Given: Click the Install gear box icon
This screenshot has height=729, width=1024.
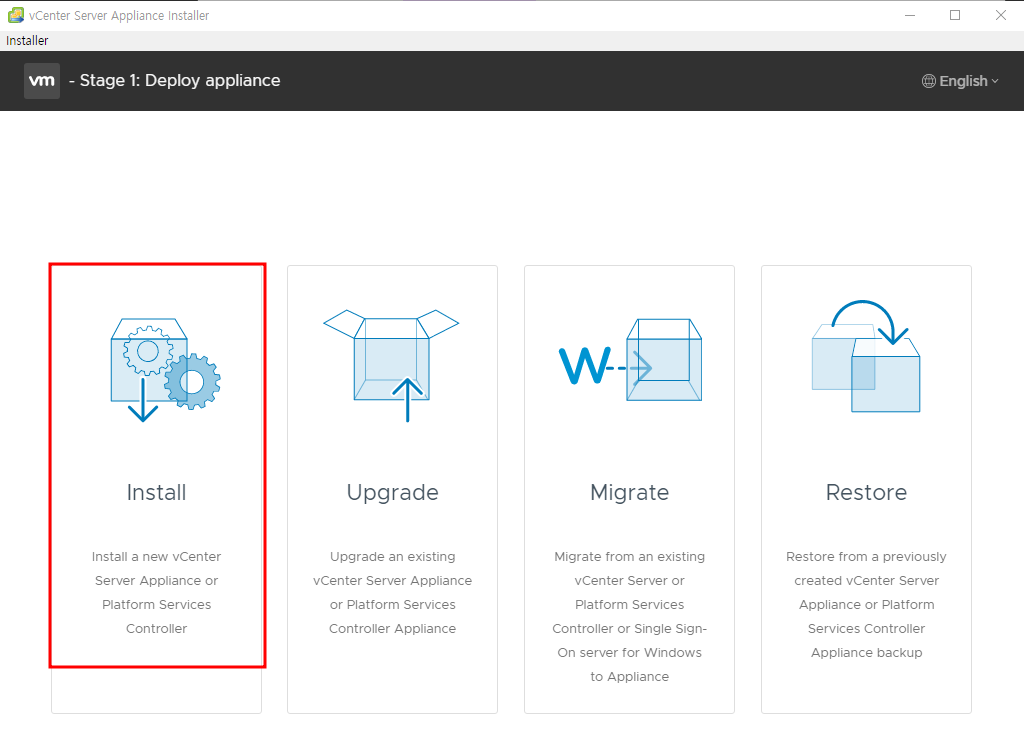Looking at the screenshot, I should [165, 370].
